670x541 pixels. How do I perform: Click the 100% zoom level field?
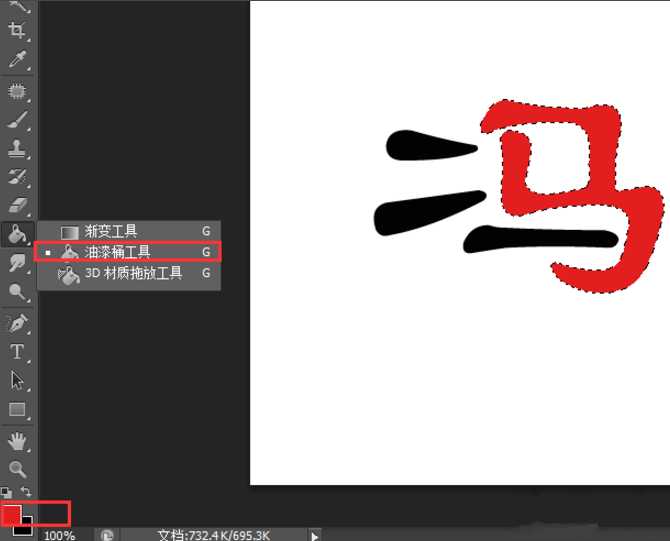tap(59, 535)
